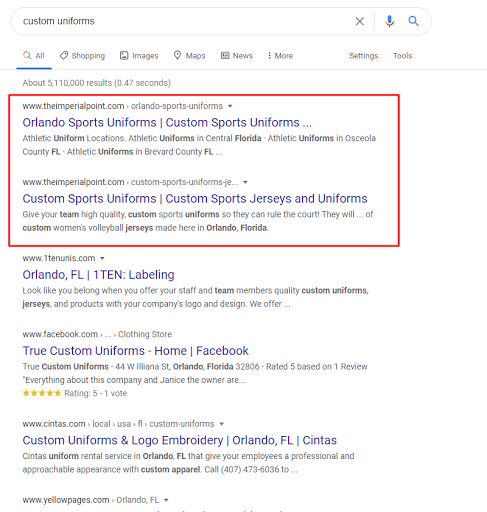Screen dimensions: 487x512
Task: Click the All tab magnifier icon
Action: click(x=27, y=55)
